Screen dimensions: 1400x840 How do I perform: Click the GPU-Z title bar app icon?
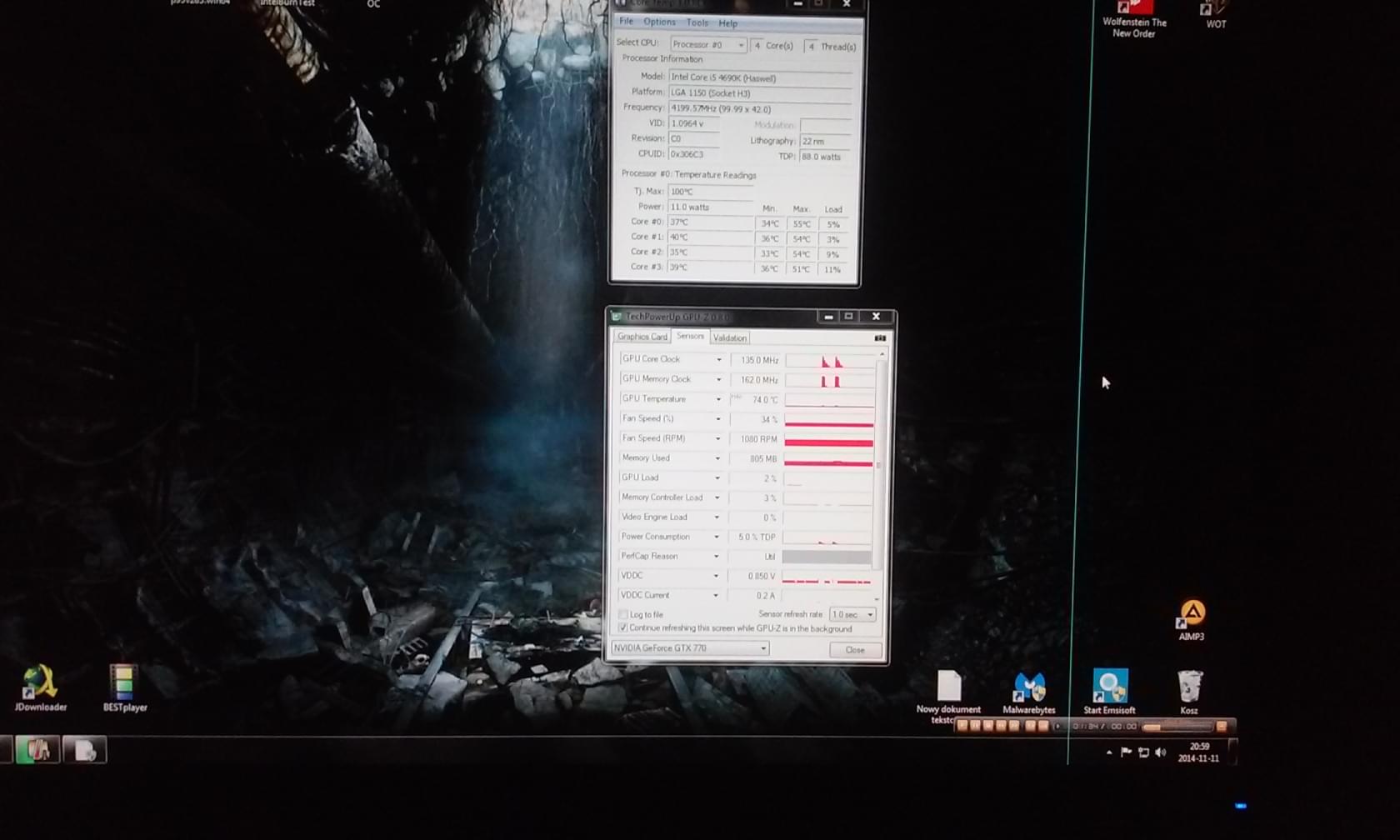[617, 317]
